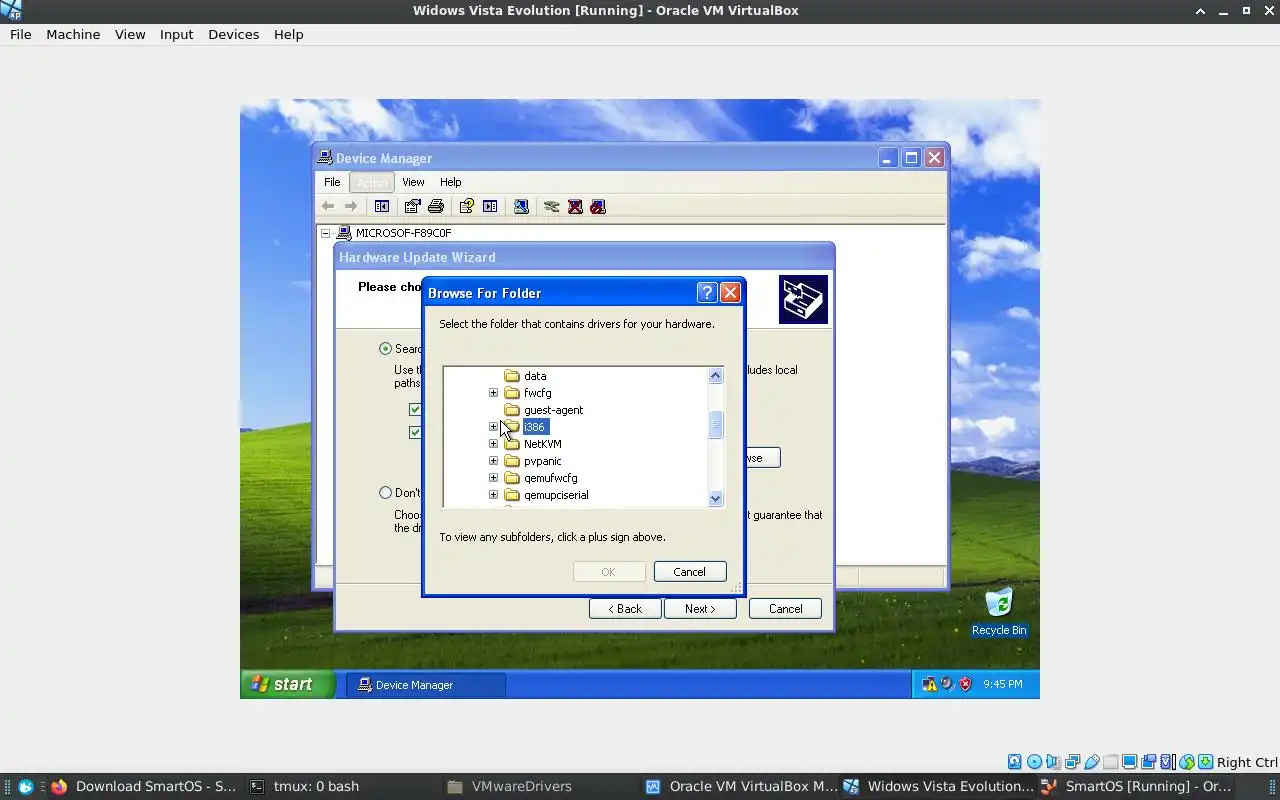Click VirtualBox hard disk status icon
The image size is (1280, 800).
pos(1015,762)
